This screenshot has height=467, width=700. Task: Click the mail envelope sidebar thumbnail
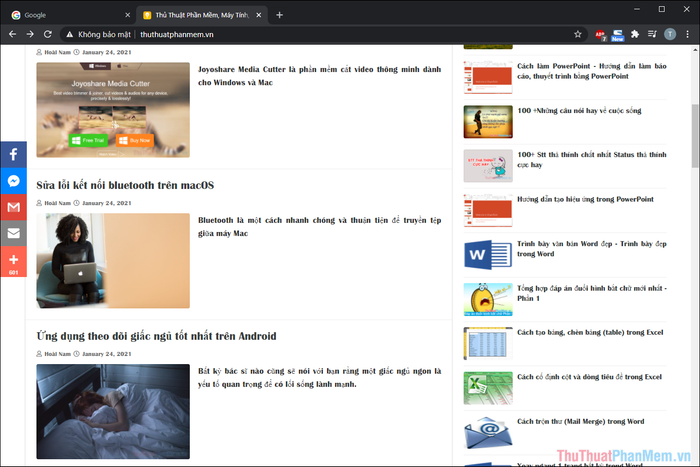[488, 433]
